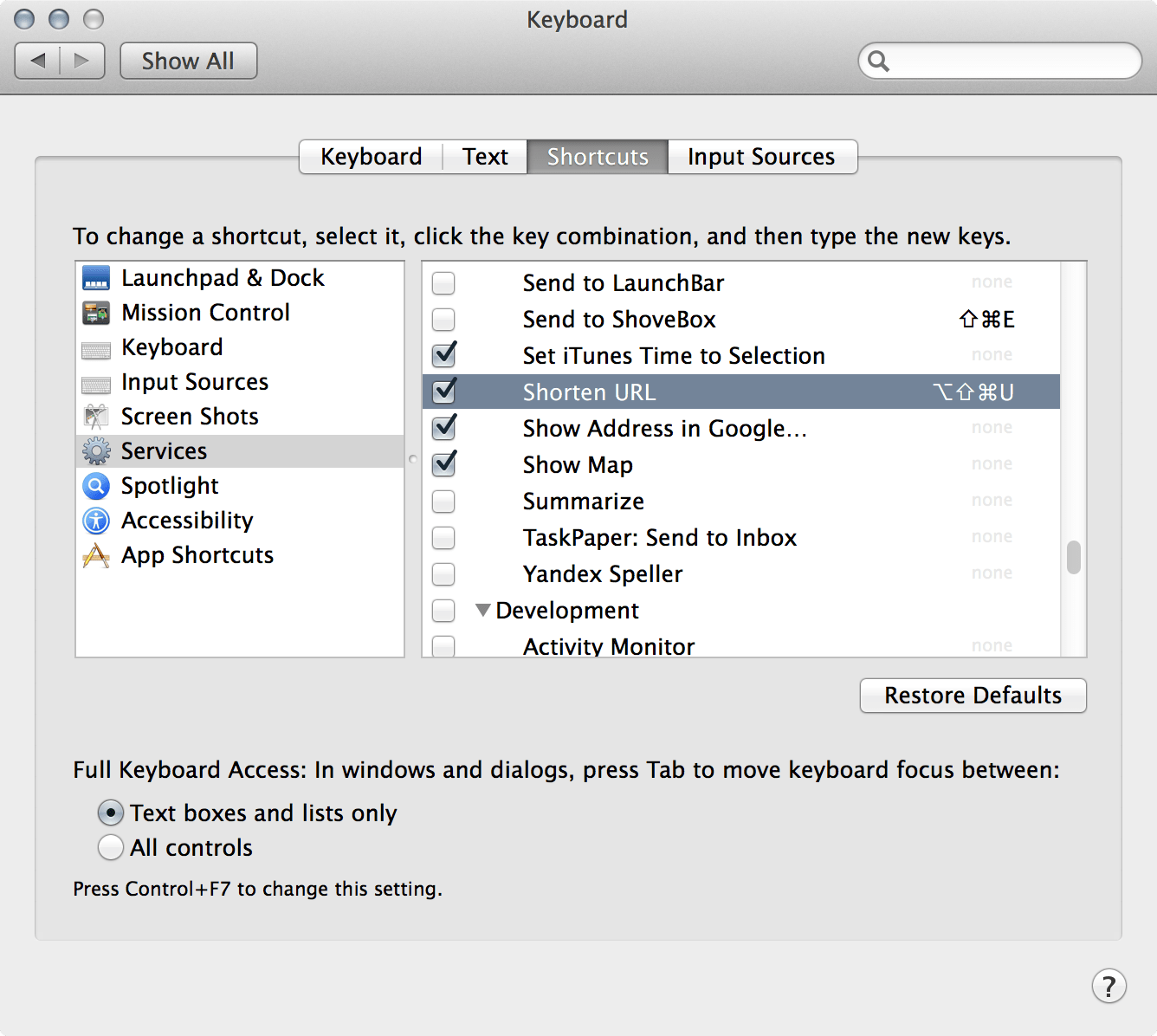Select the Spotlight magnifier icon
This screenshot has width=1157, height=1036.
[96, 486]
